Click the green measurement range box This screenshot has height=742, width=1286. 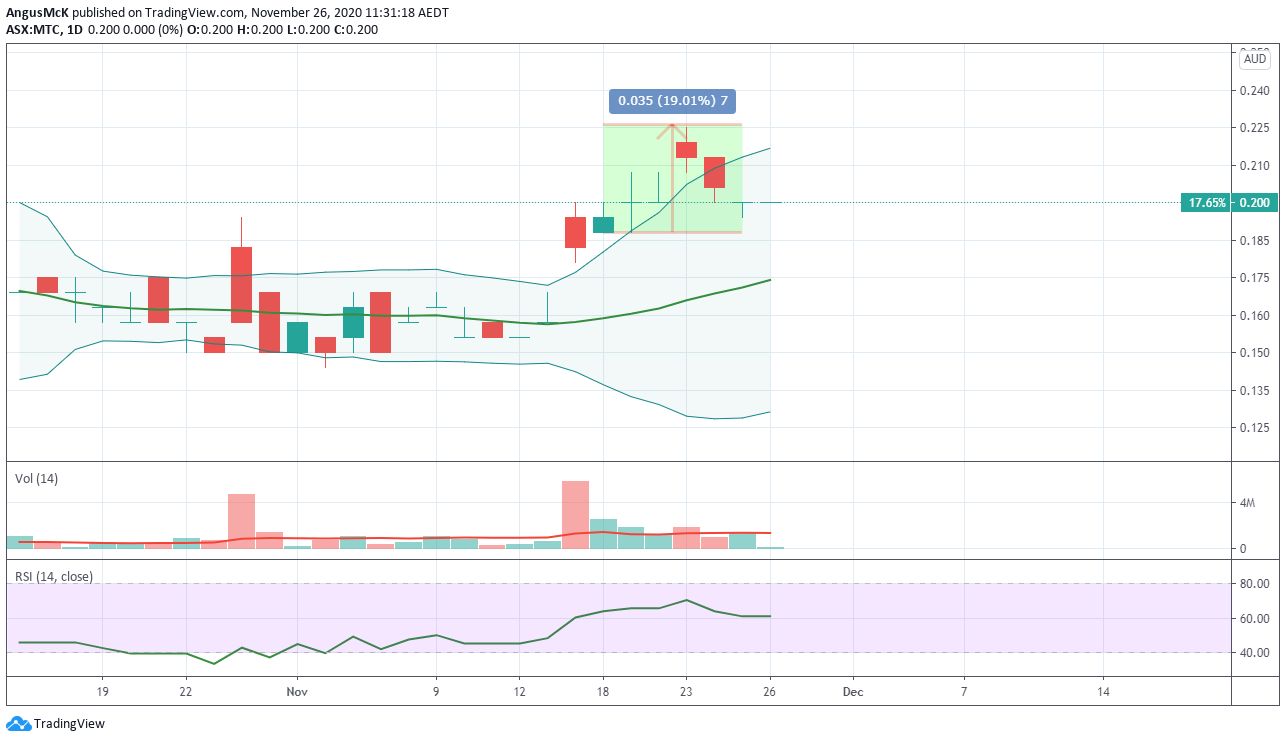pyautogui.click(x=672, y=178)
